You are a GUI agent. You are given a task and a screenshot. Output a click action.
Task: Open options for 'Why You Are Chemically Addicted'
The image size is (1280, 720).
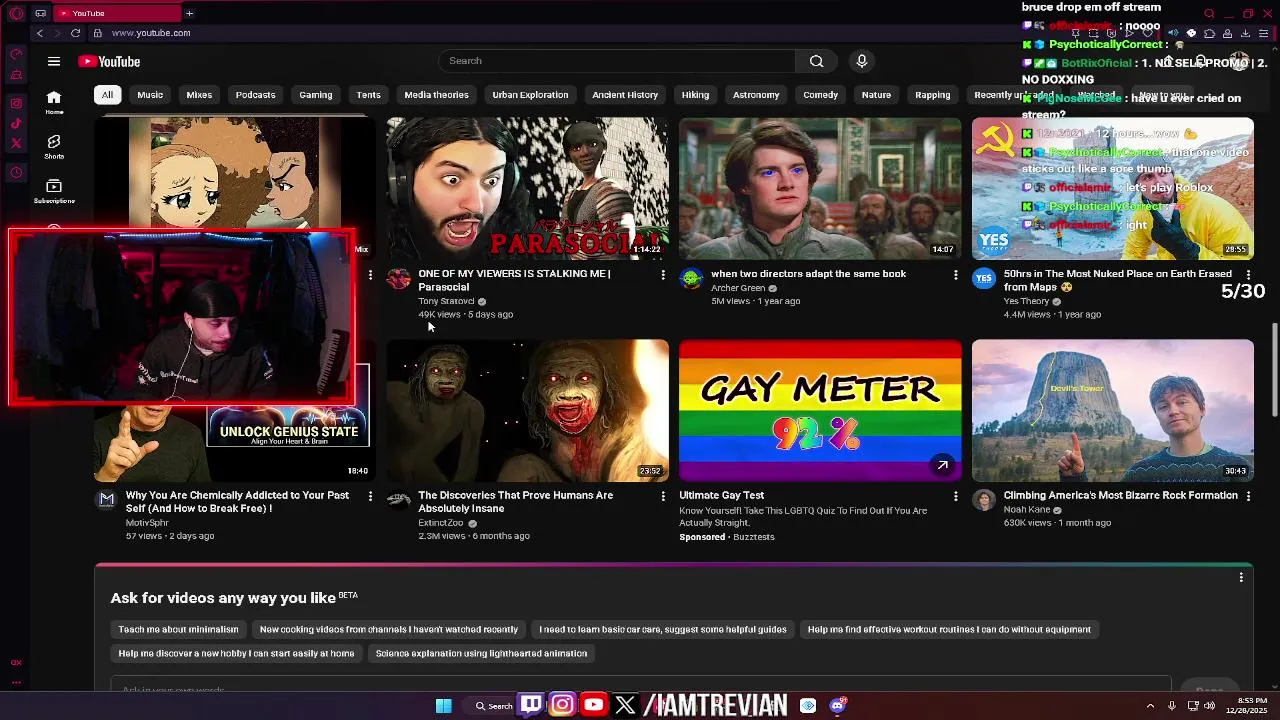coord(370,497)
